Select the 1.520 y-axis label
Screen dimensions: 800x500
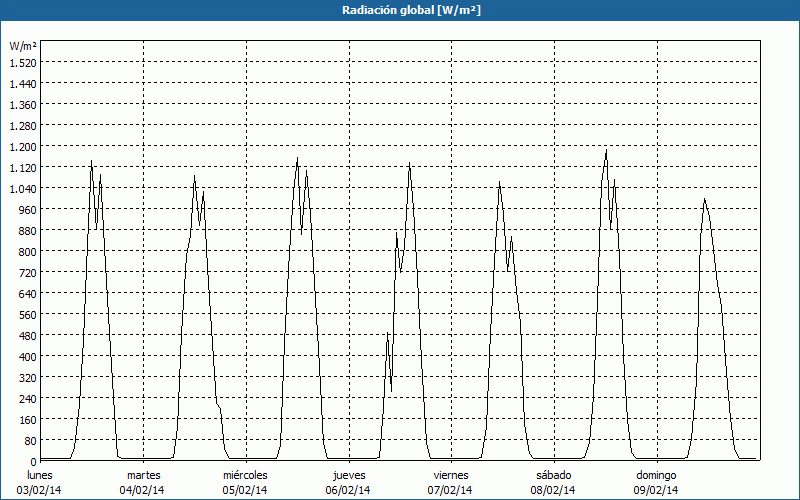tap(23, 63)
